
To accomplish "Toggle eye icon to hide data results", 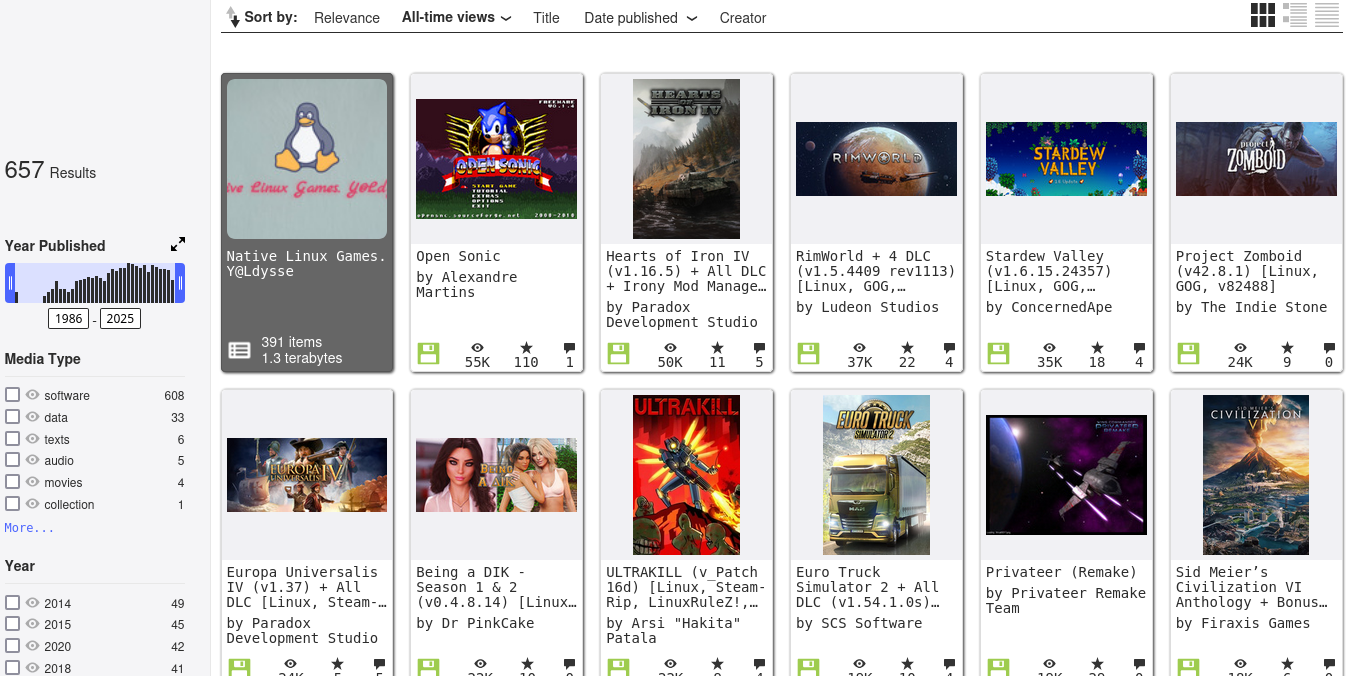I will pyautogui.click(x=32, y=417).
